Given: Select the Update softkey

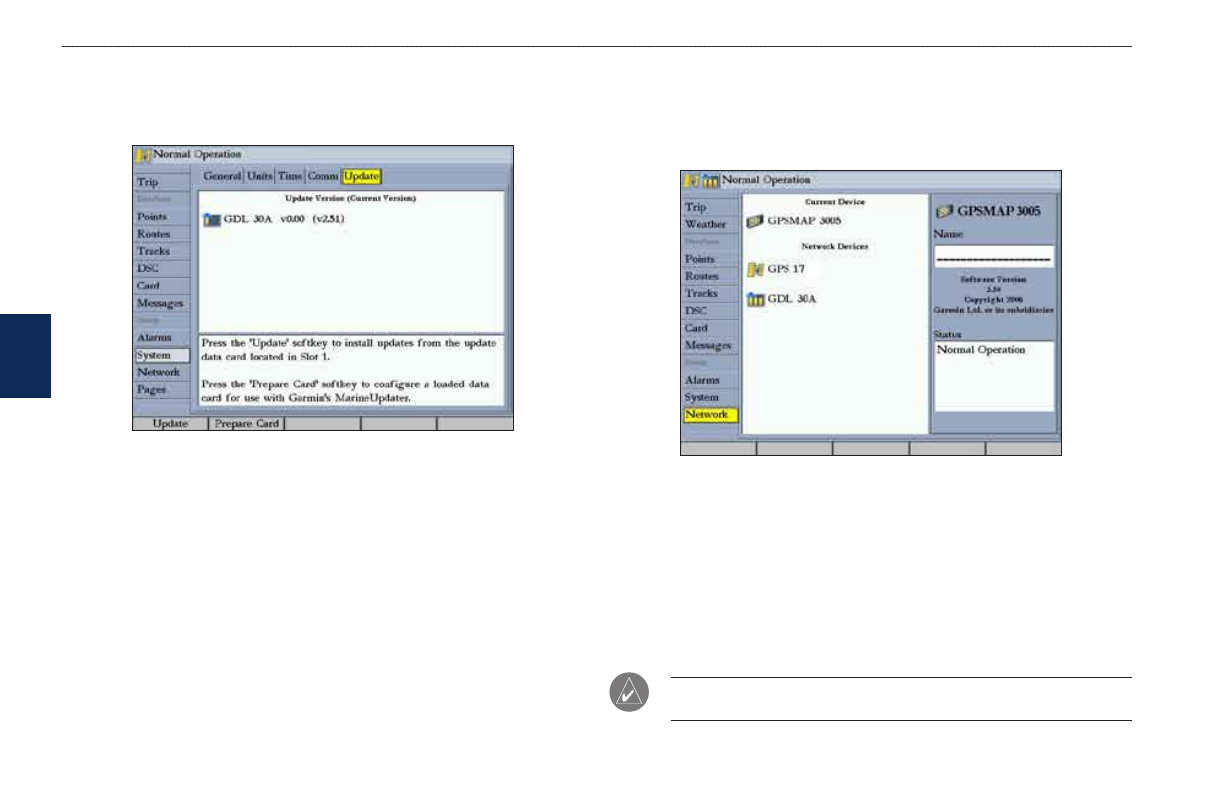Looking at the screenshot, I should tap(171, 424).
